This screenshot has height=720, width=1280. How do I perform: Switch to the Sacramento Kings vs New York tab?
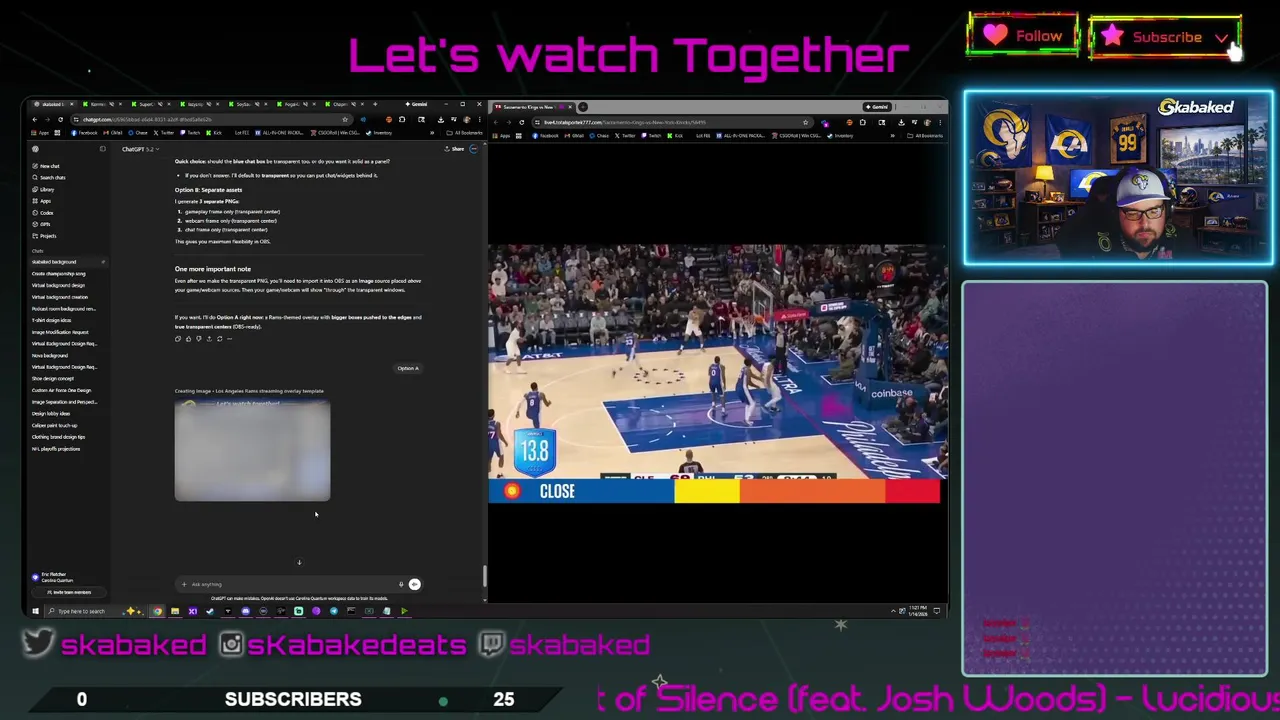point(533,107)
